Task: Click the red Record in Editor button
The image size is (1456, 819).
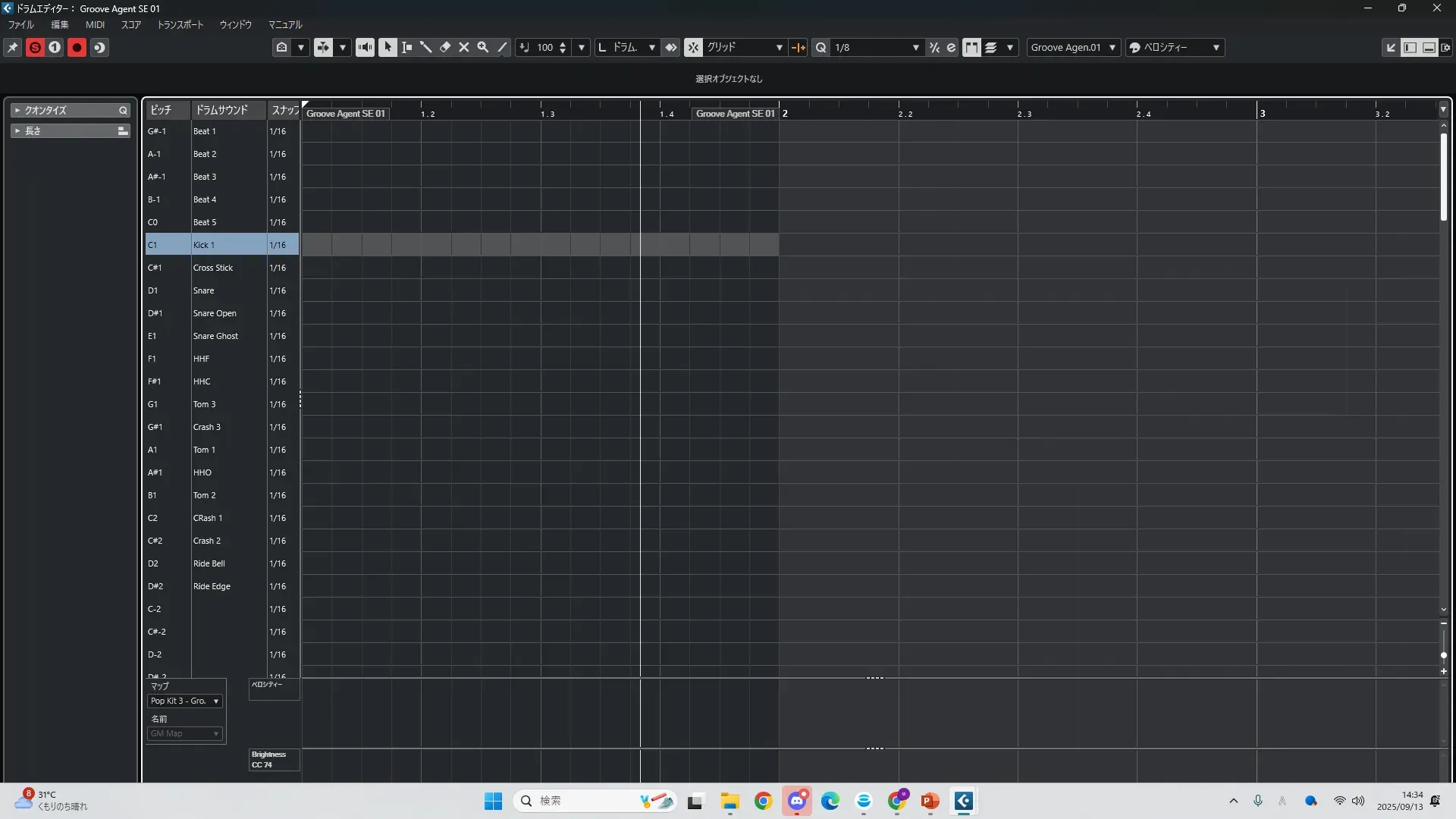Action: coord(77,47)
